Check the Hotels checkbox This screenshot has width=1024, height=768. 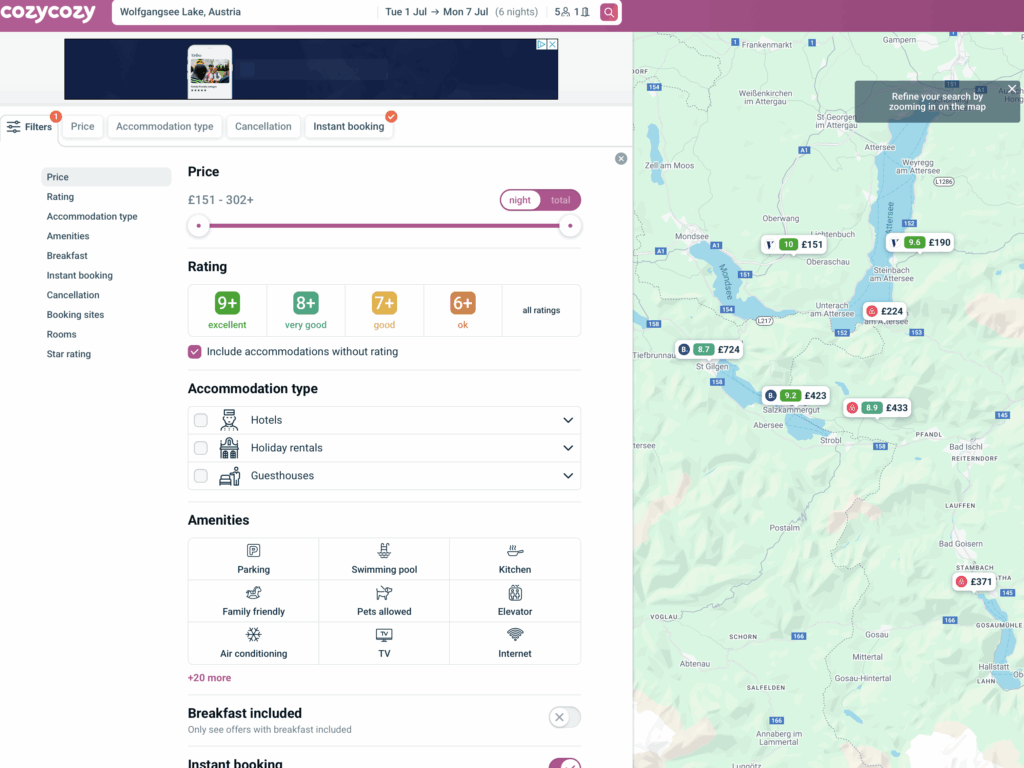201,420
